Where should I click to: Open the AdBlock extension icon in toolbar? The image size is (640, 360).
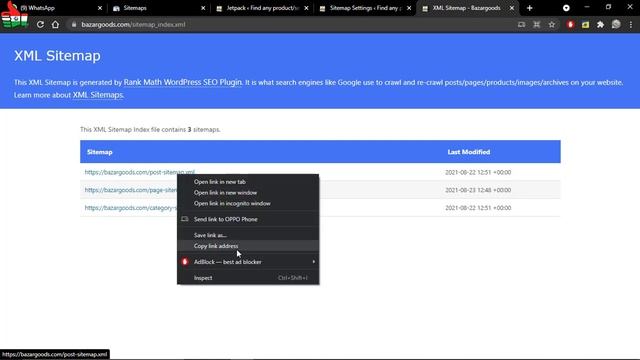(x=570, y=24)
